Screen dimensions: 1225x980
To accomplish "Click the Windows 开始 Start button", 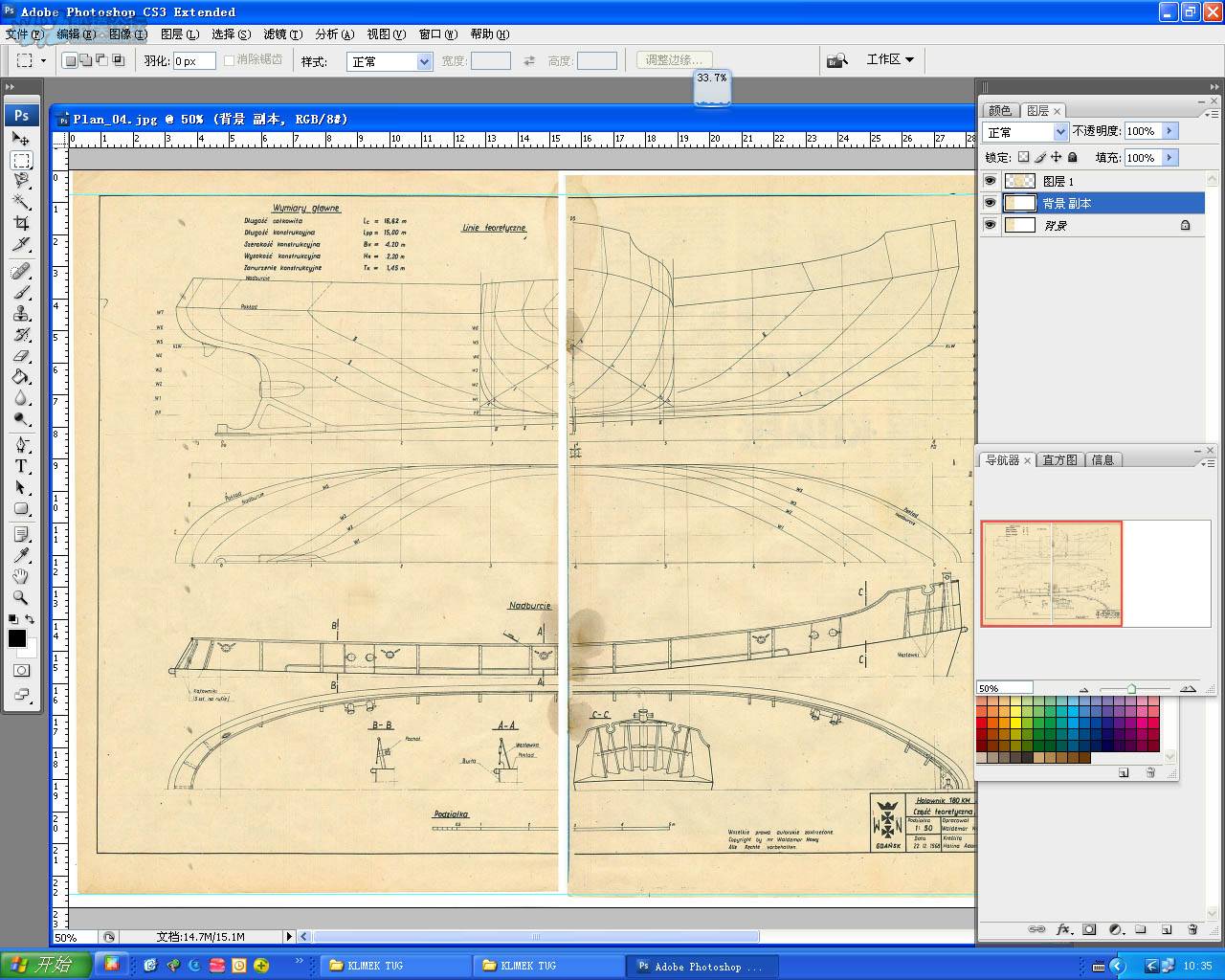I will click(46, 965).
